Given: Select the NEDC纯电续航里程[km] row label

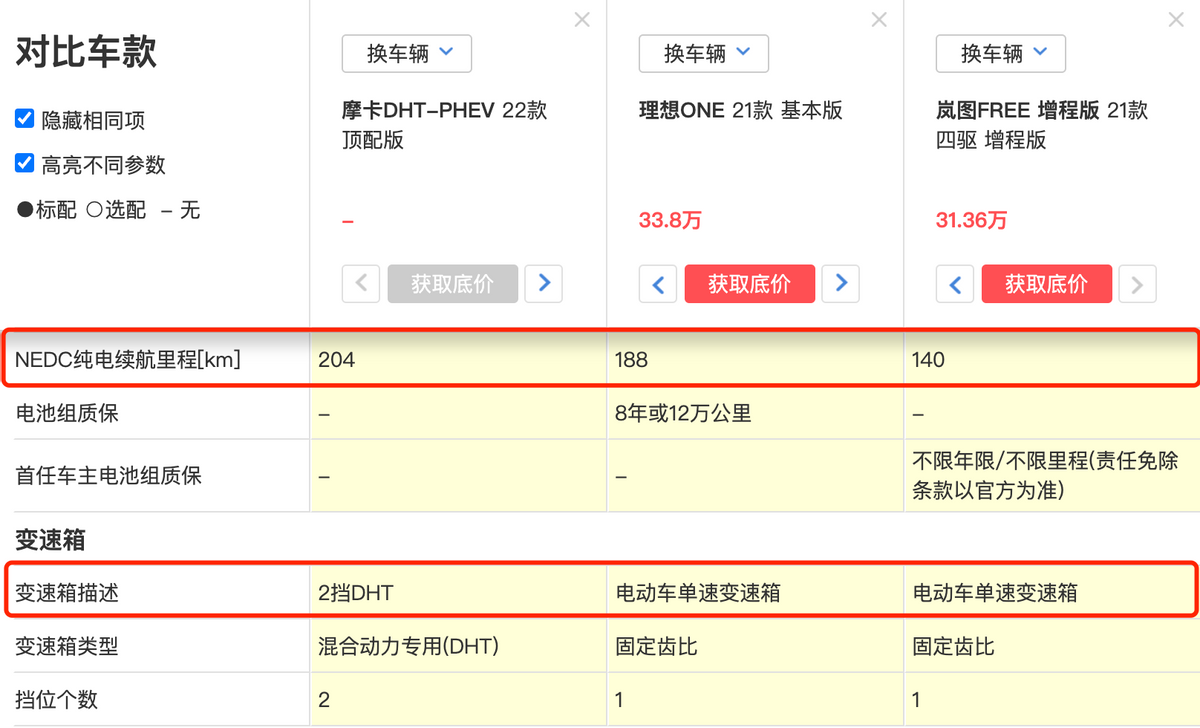Looking at the screenshot, I should coord(128,360).
